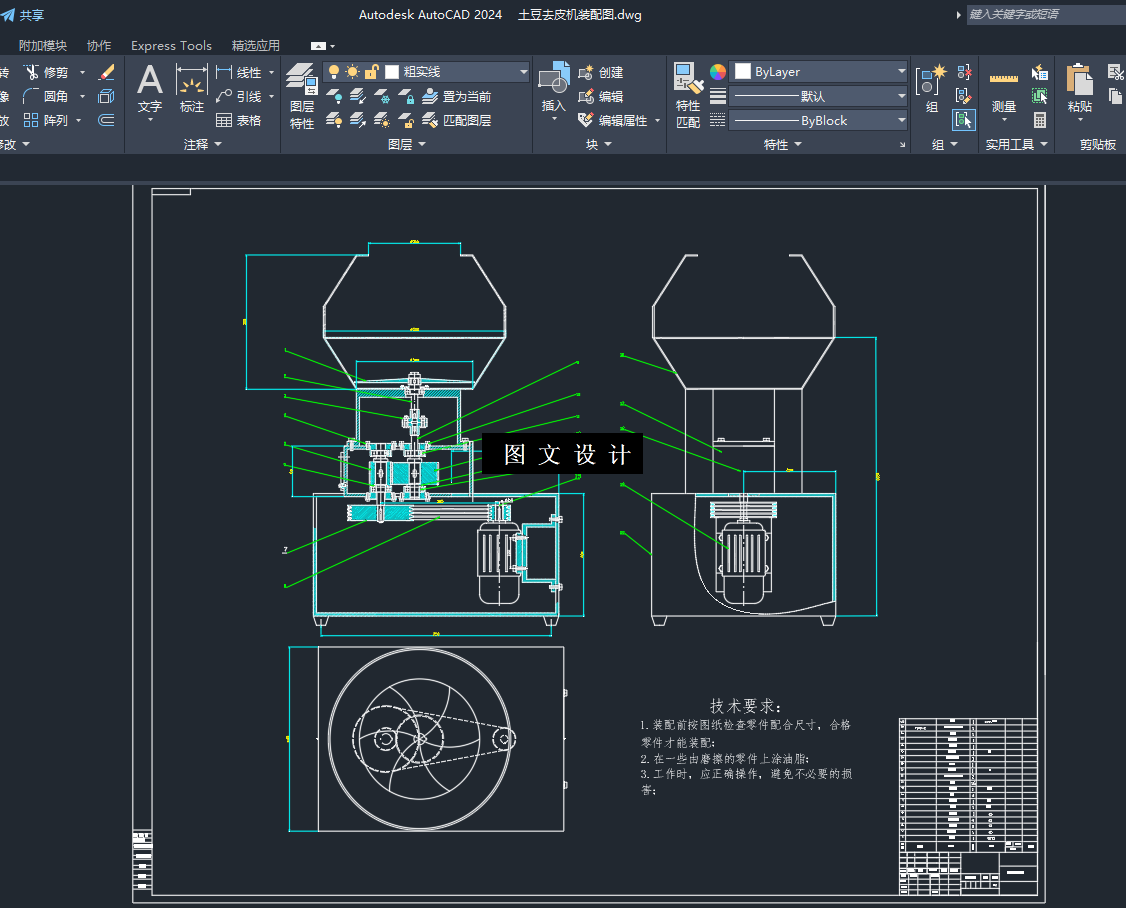Toggle layer lock icon for 粗实线
Image resolution: width=1126 pixels, height=908 pixels.
371,72
